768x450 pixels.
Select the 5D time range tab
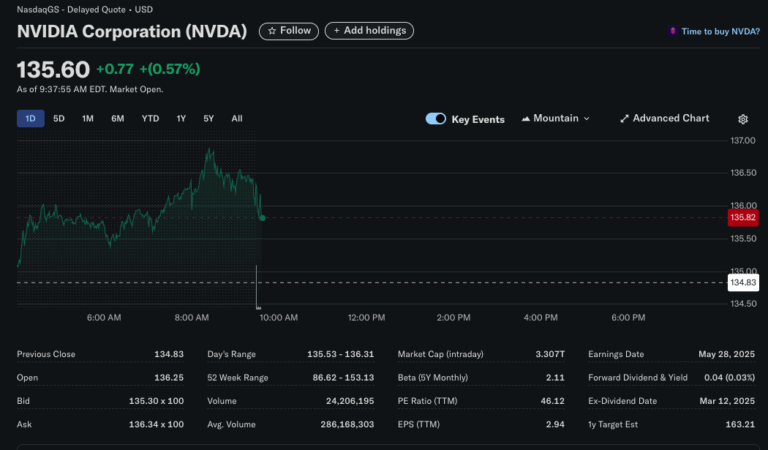[x=59, y=118]
